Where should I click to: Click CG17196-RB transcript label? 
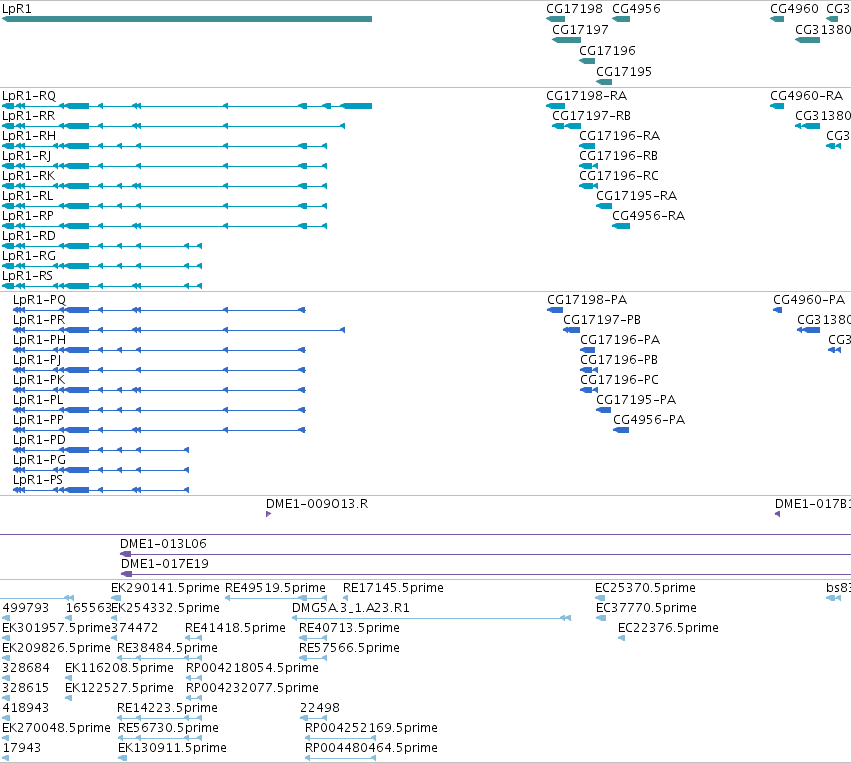[618, 156]
